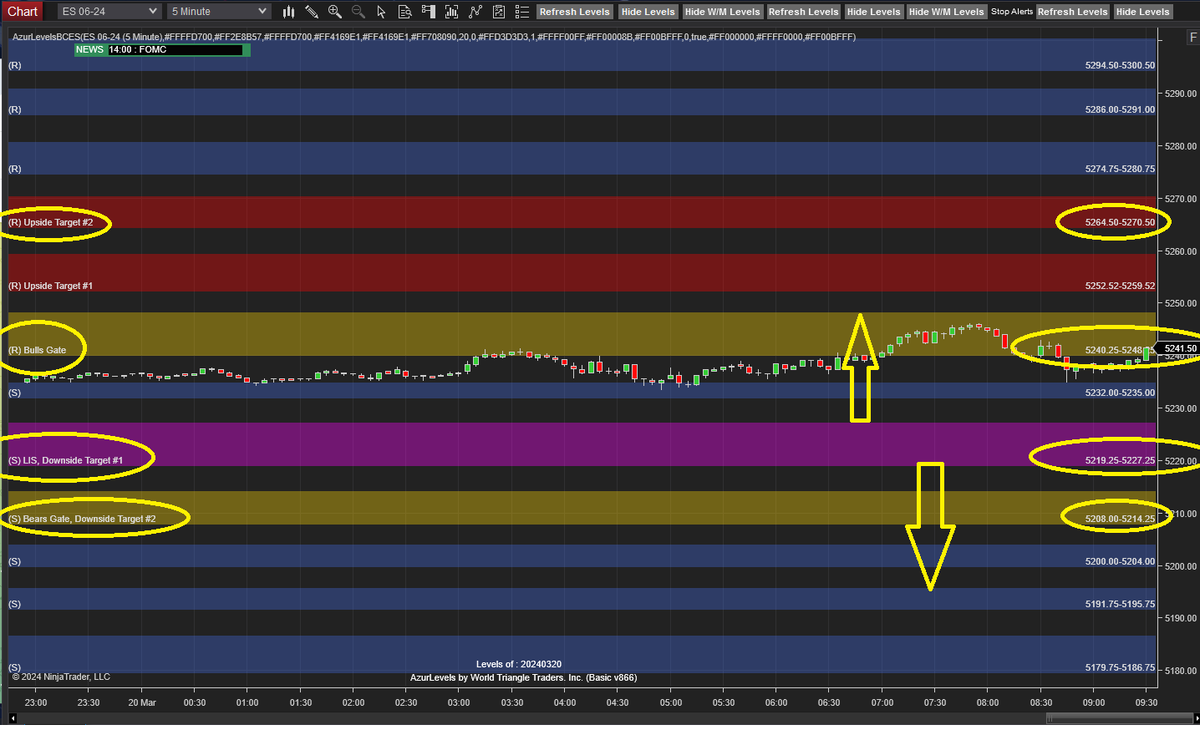
Task: Open the ES 06-24 instrument dropdown
Action: pos(108,11)
